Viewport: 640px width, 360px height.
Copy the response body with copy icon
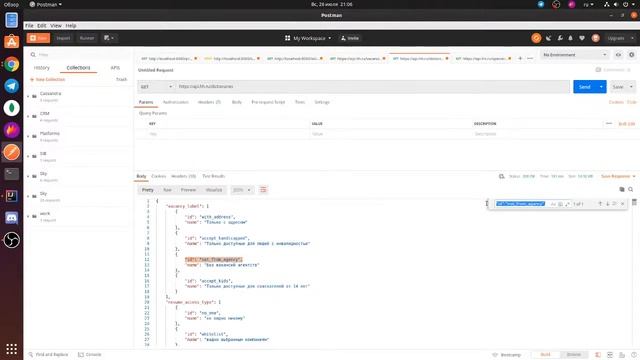622,189
